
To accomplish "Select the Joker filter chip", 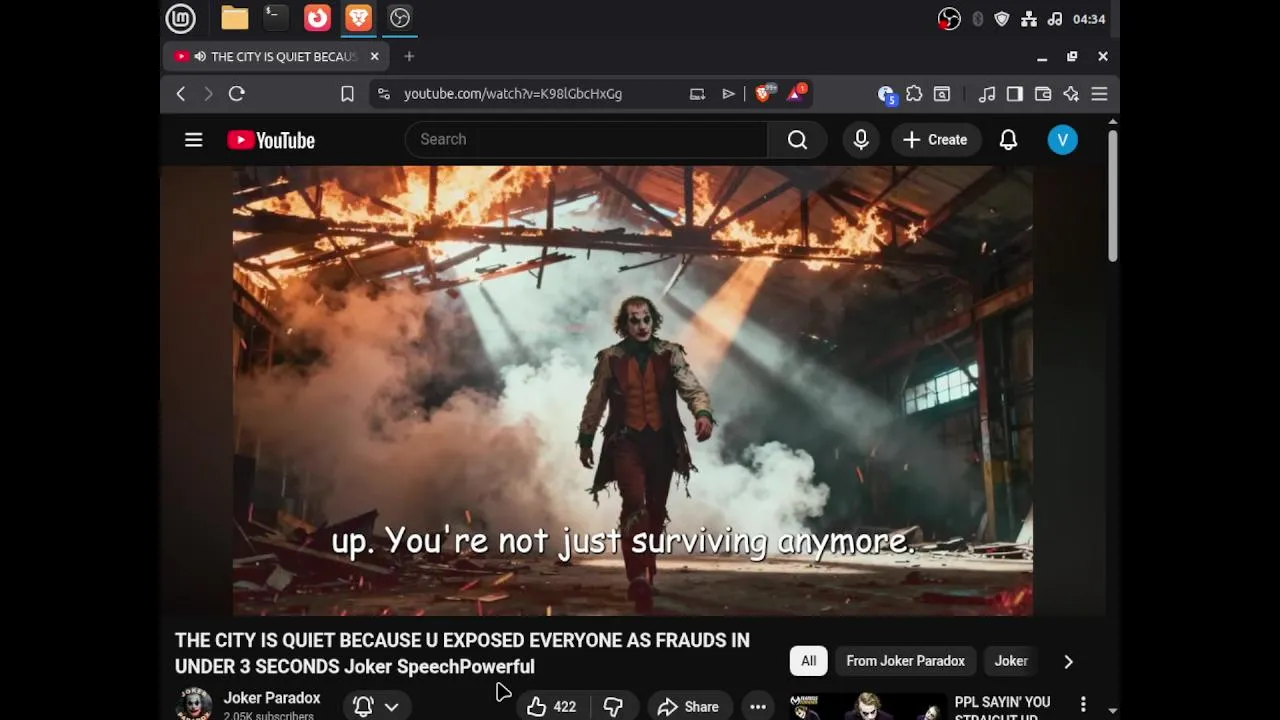I will tap(1011, 661).
